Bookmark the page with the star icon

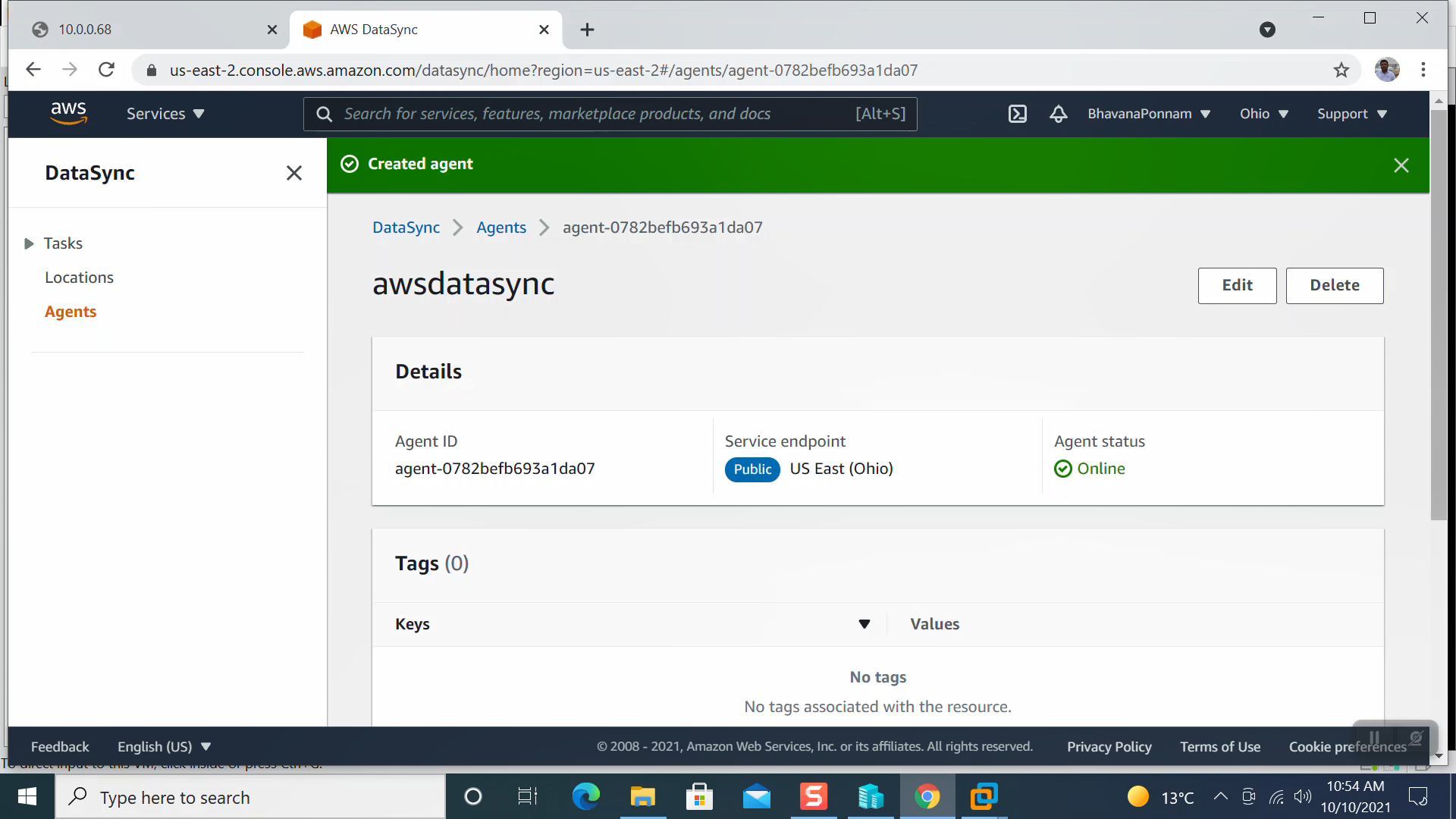pyautogui.click(x=1341, y=70)
